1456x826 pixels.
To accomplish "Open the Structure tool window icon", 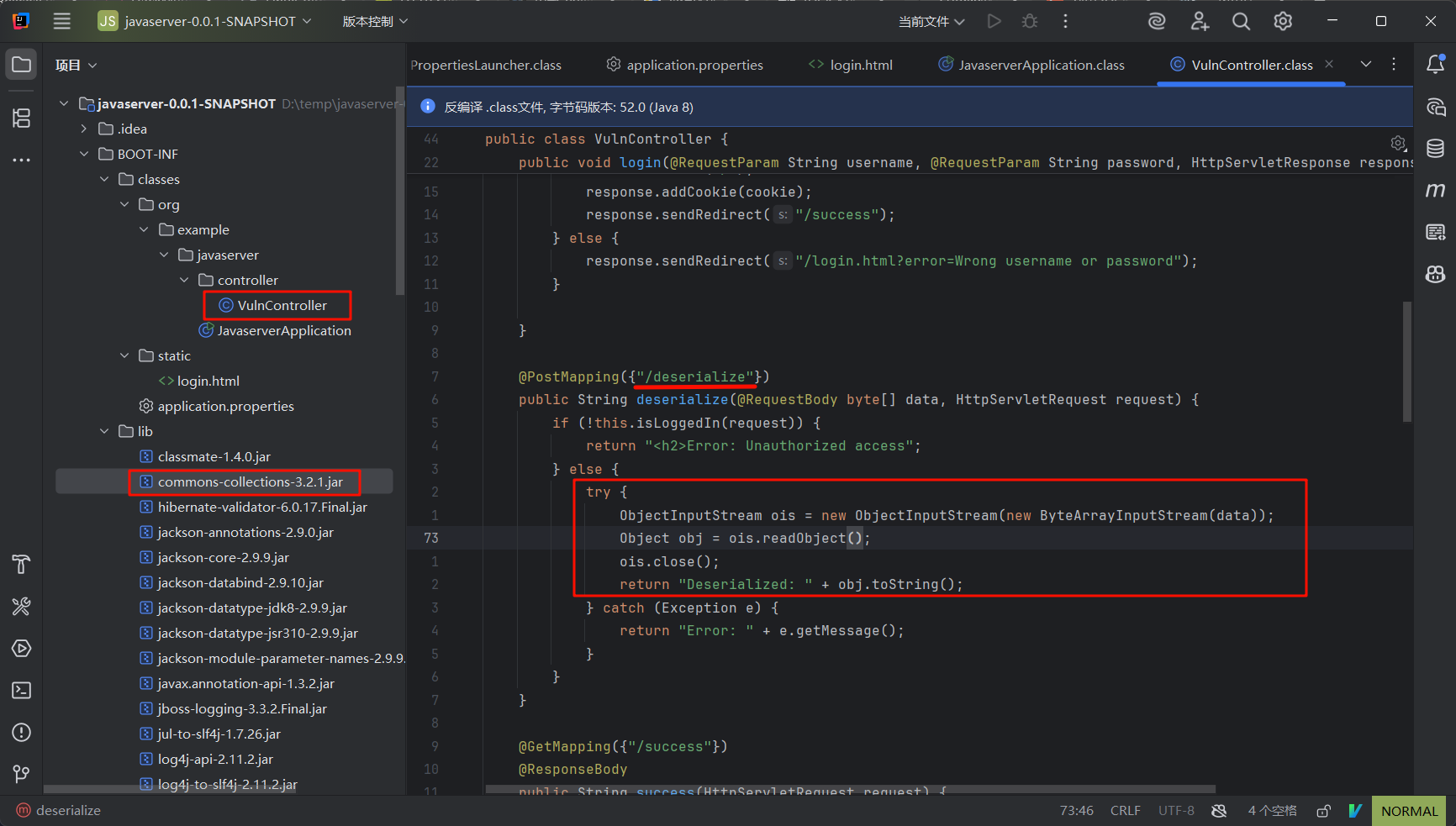I will (22, 118).
